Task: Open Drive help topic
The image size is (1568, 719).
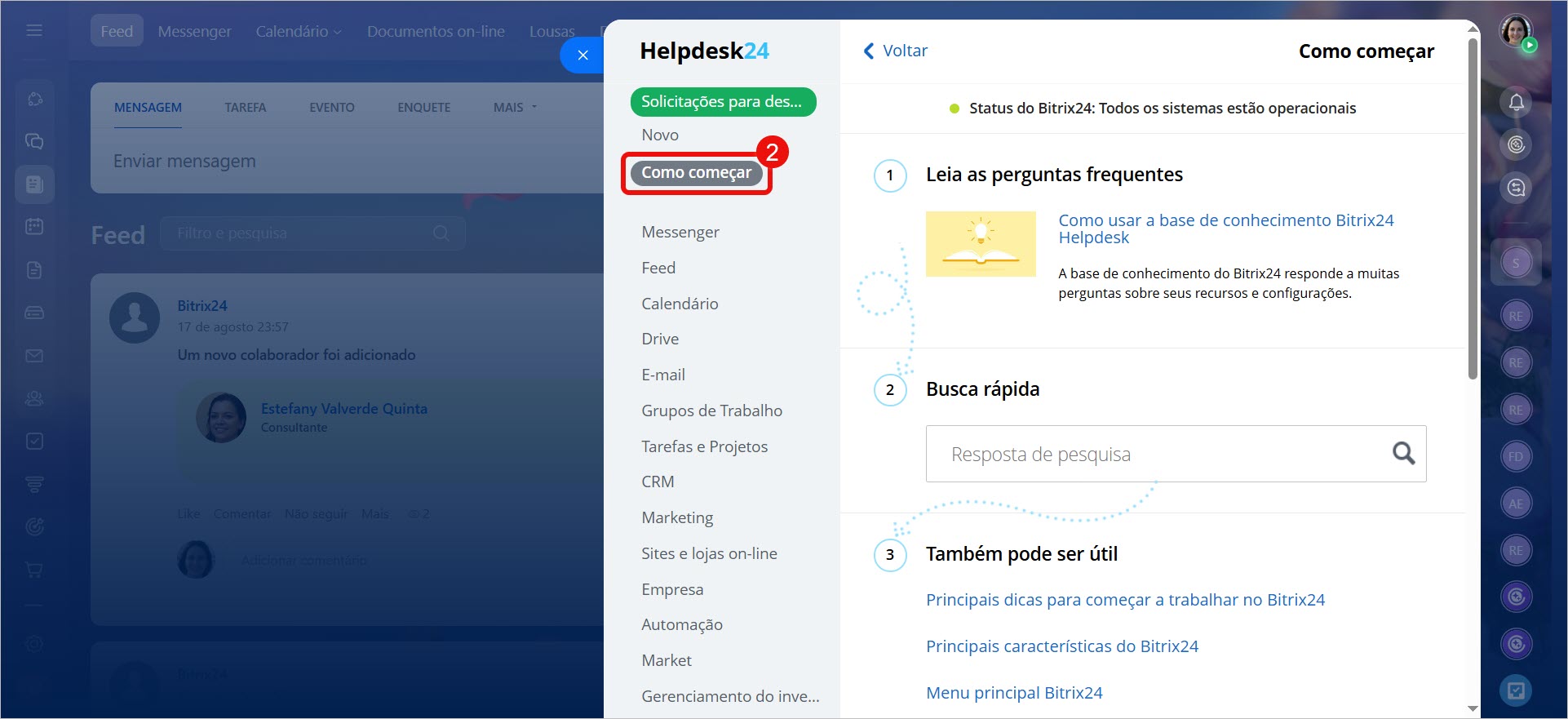Action: pos(660,339)
